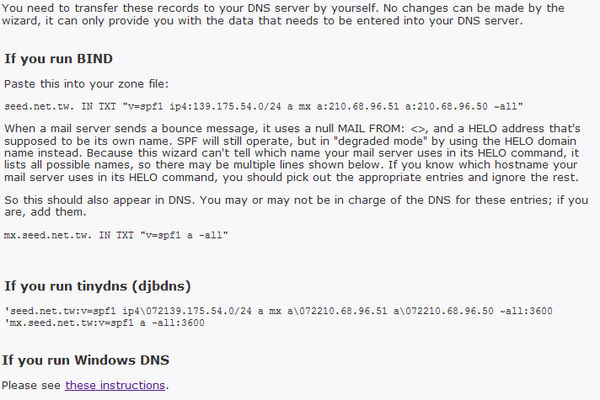Click the paragraph about bounce messages
This screenshot has height=400, width=600.
pos(292,153)
